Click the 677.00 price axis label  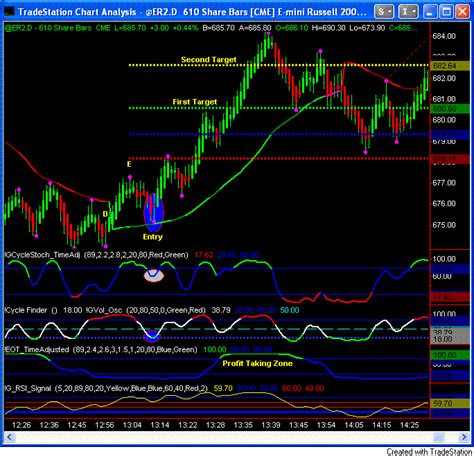[x=444, y=183]
